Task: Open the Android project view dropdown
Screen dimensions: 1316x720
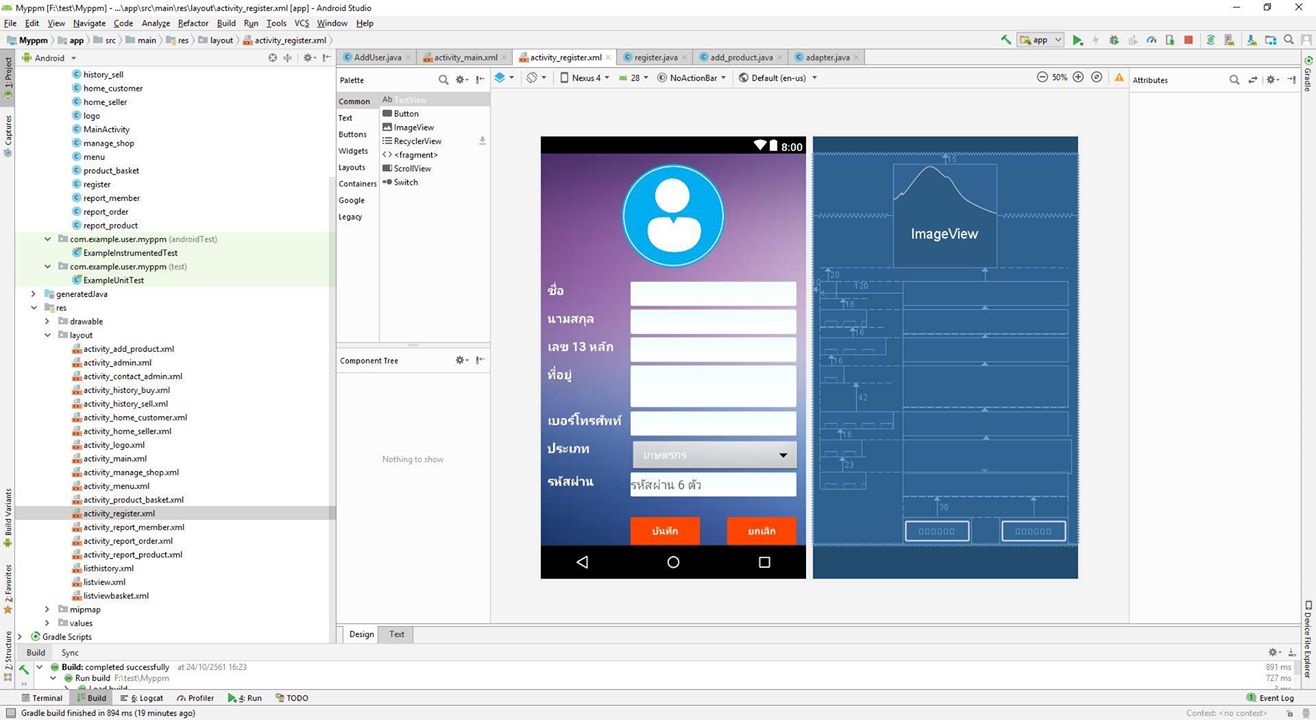Action: click(x=49, y=58)
